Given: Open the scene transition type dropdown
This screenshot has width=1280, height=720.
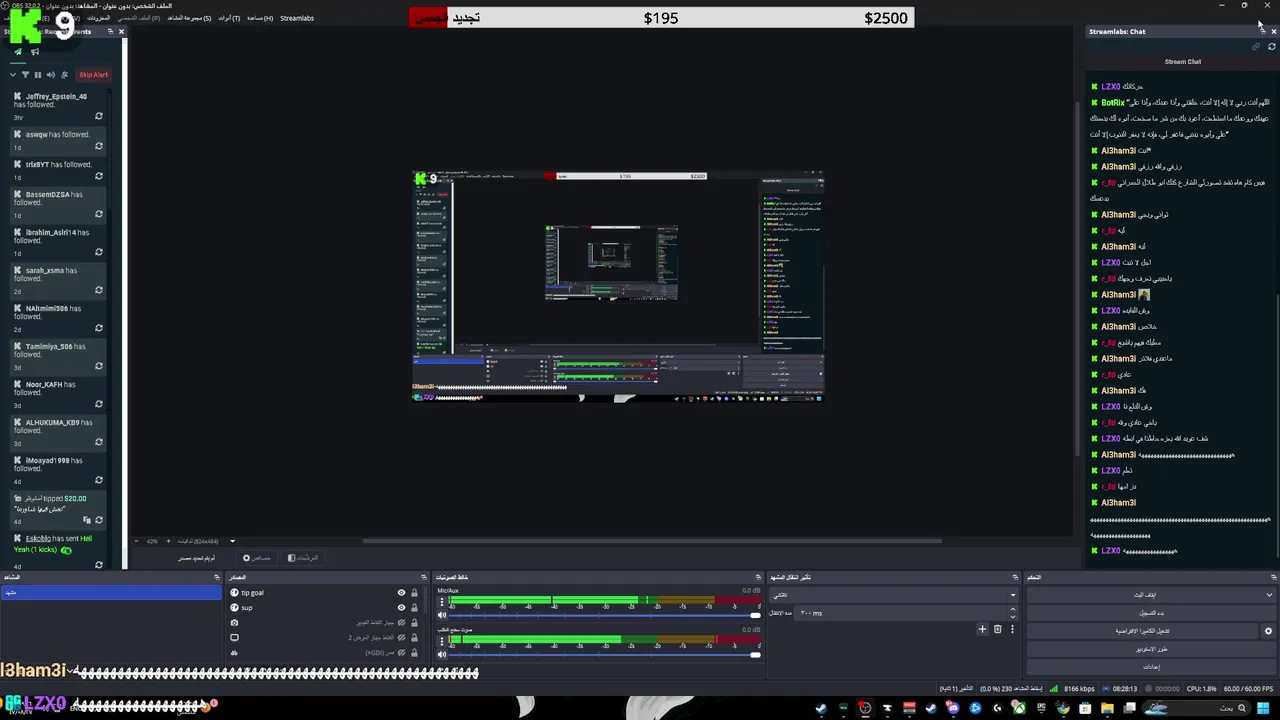Looking at the screenshot, I should pyautogui.click(x=894, y=595).
